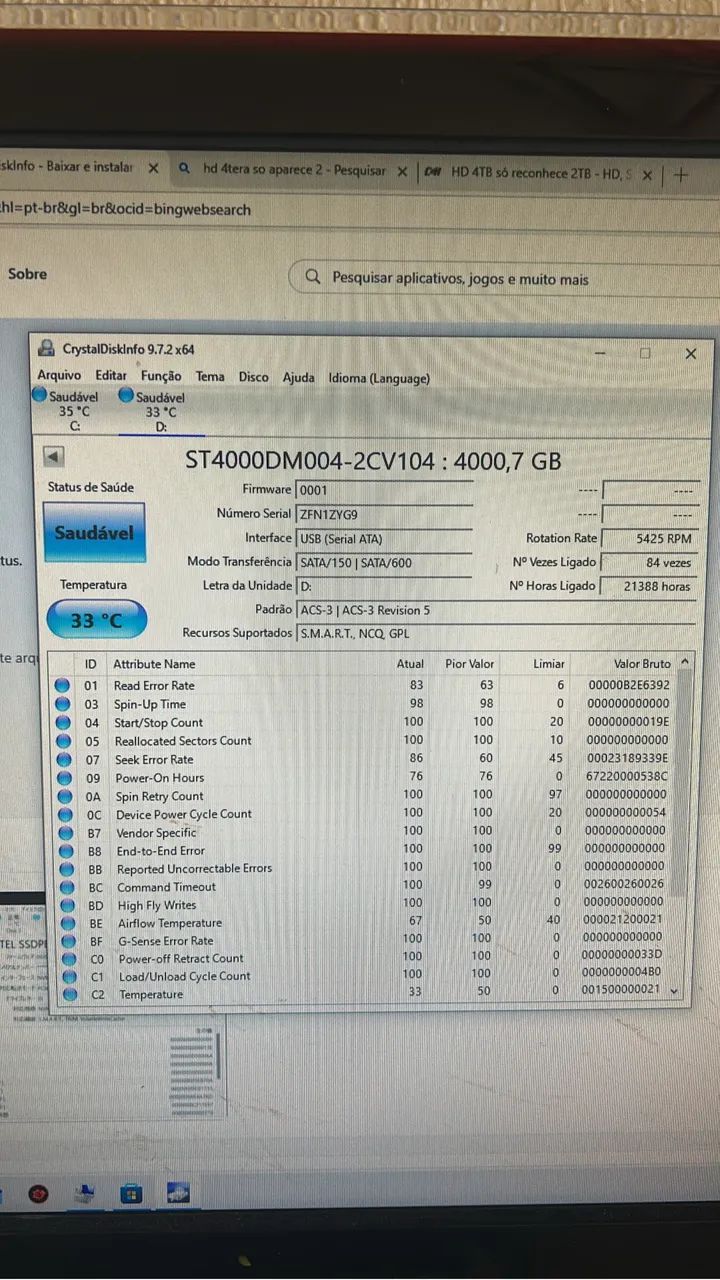Click the status icon for End-to-End Error
This screenshot has height=1280, width=720.
coord(66,851)
